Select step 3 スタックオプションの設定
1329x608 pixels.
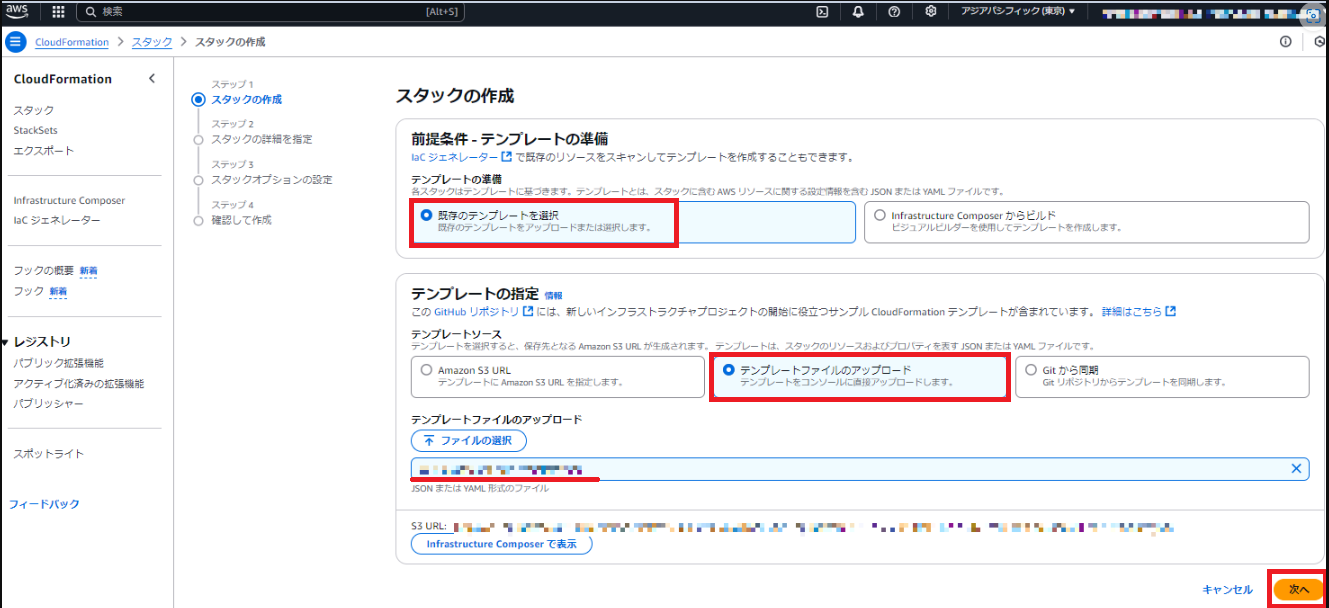[x=272, y=180]
